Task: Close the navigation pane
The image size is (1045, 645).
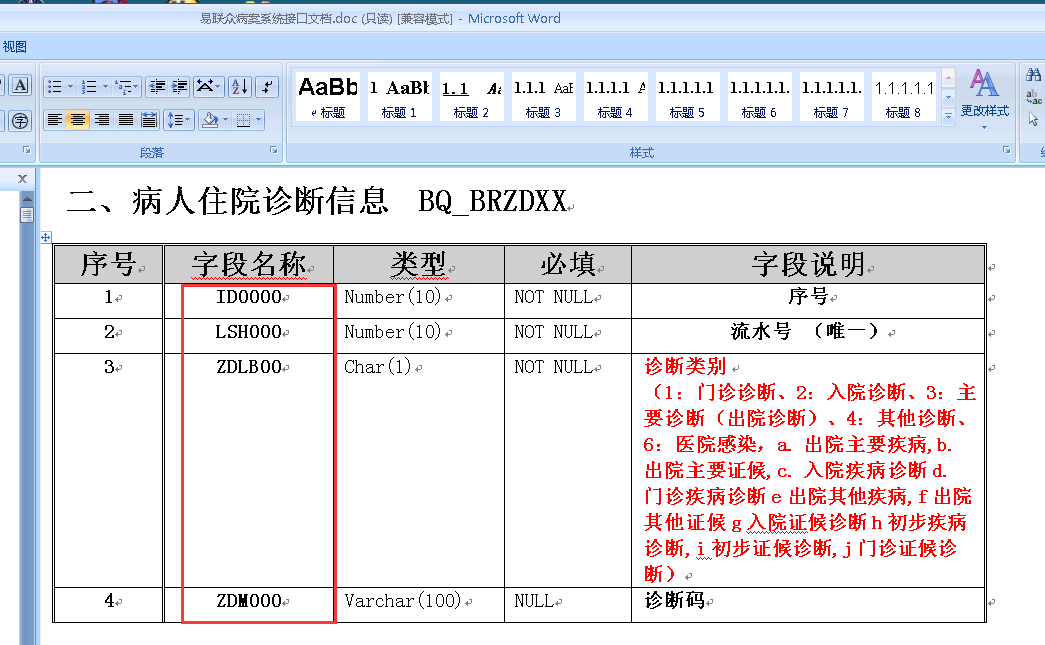Action: coord(22,179)
